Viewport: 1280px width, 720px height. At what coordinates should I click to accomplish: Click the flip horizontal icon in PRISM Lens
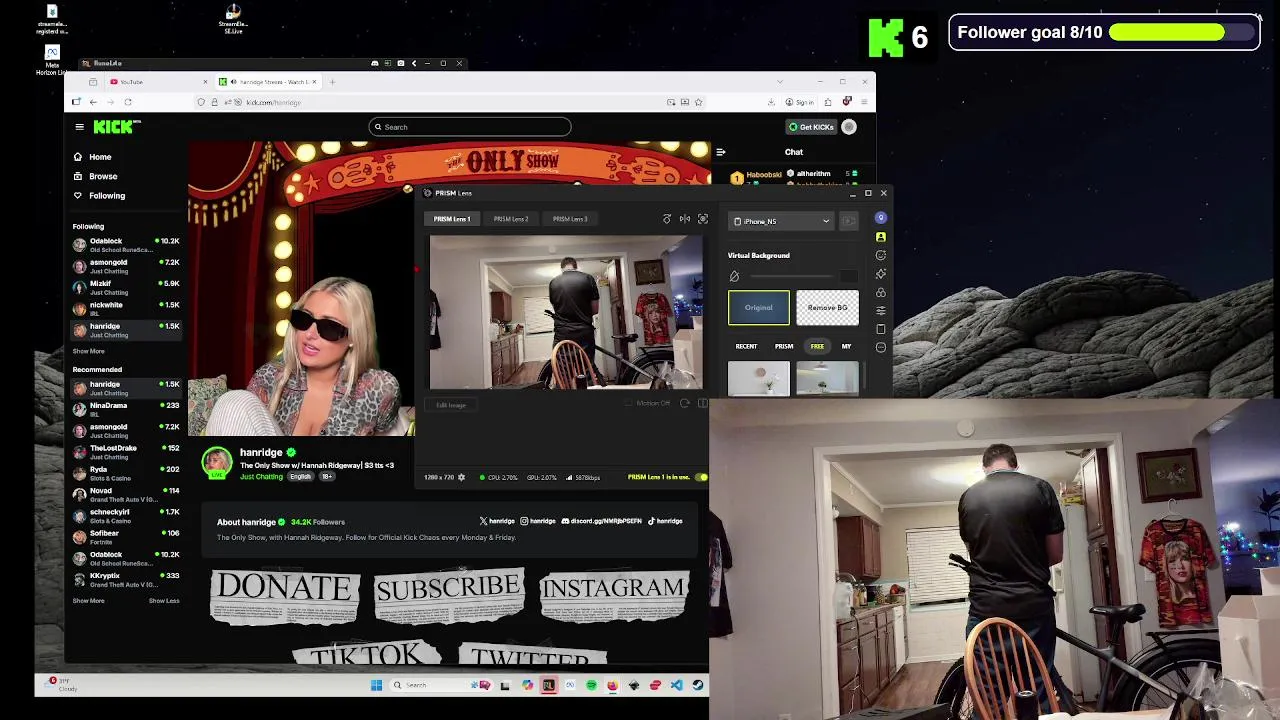click(x=685, y=219)
